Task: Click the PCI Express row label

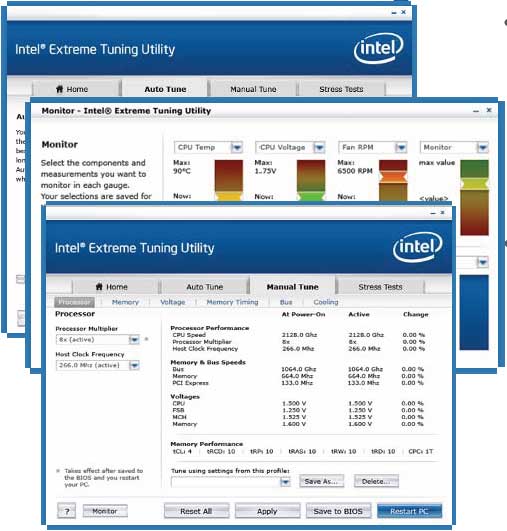Action: point(190,383)
